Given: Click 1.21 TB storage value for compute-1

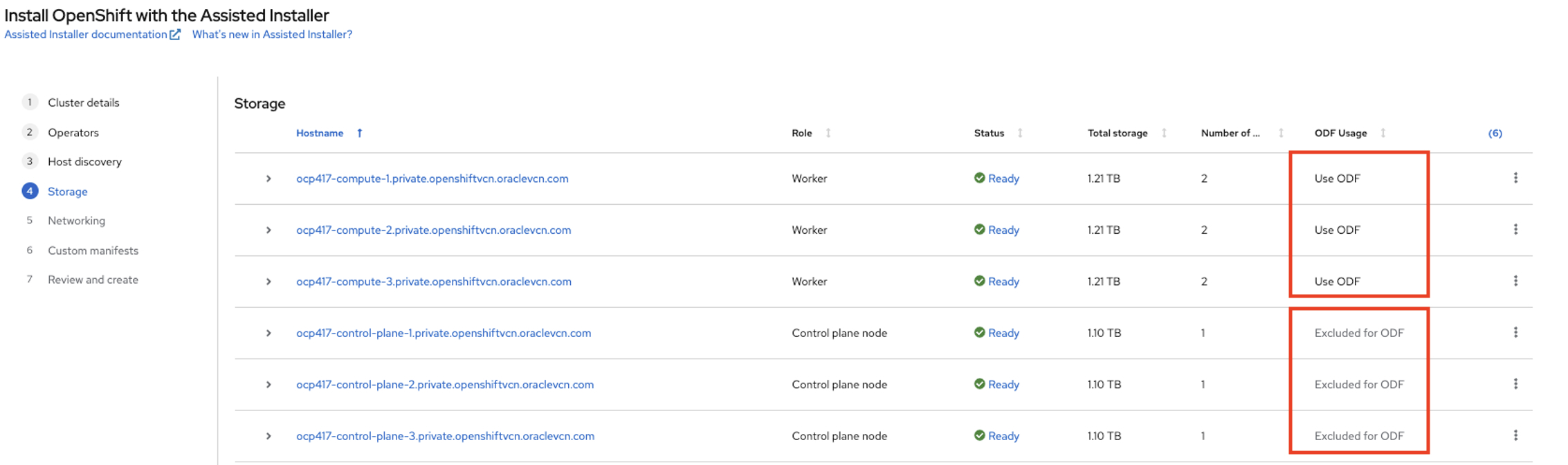Looking at the screenshot, I should (x=1104, y=179).
